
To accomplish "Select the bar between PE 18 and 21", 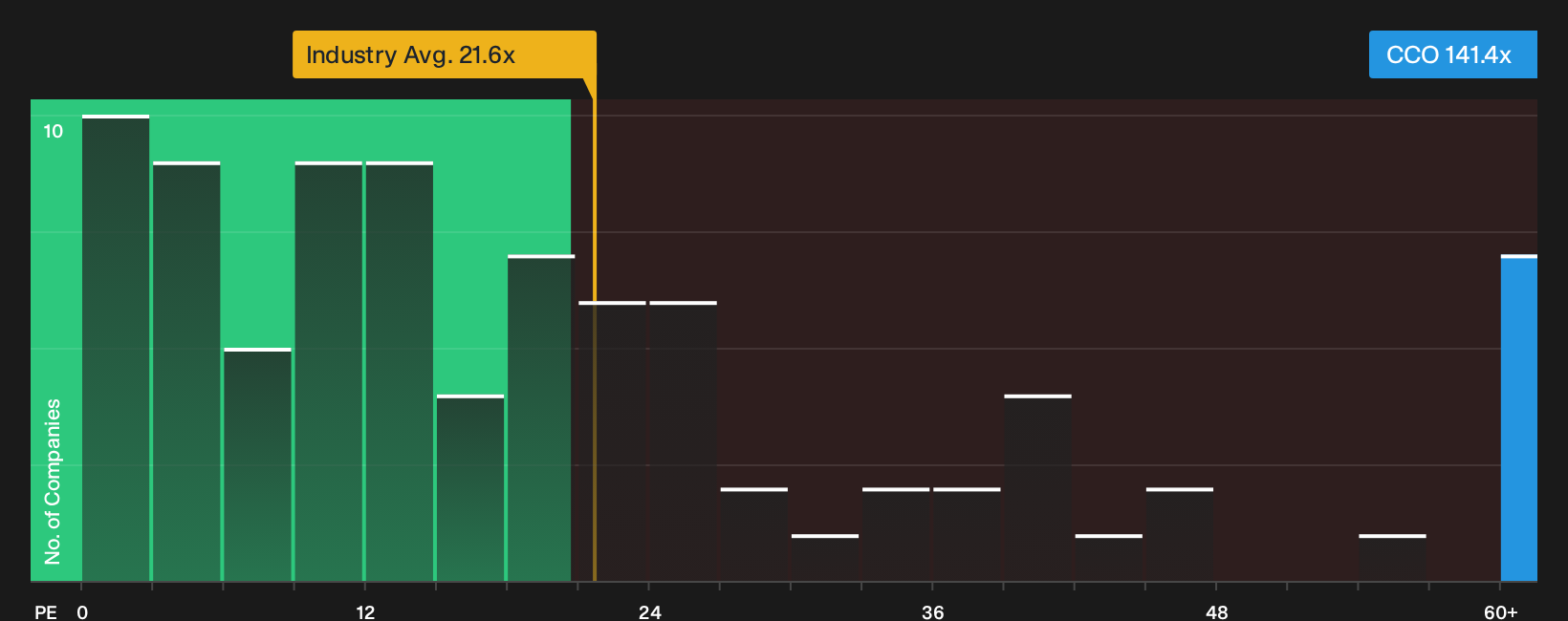I will pyautogui.click(x=539, y=418).
